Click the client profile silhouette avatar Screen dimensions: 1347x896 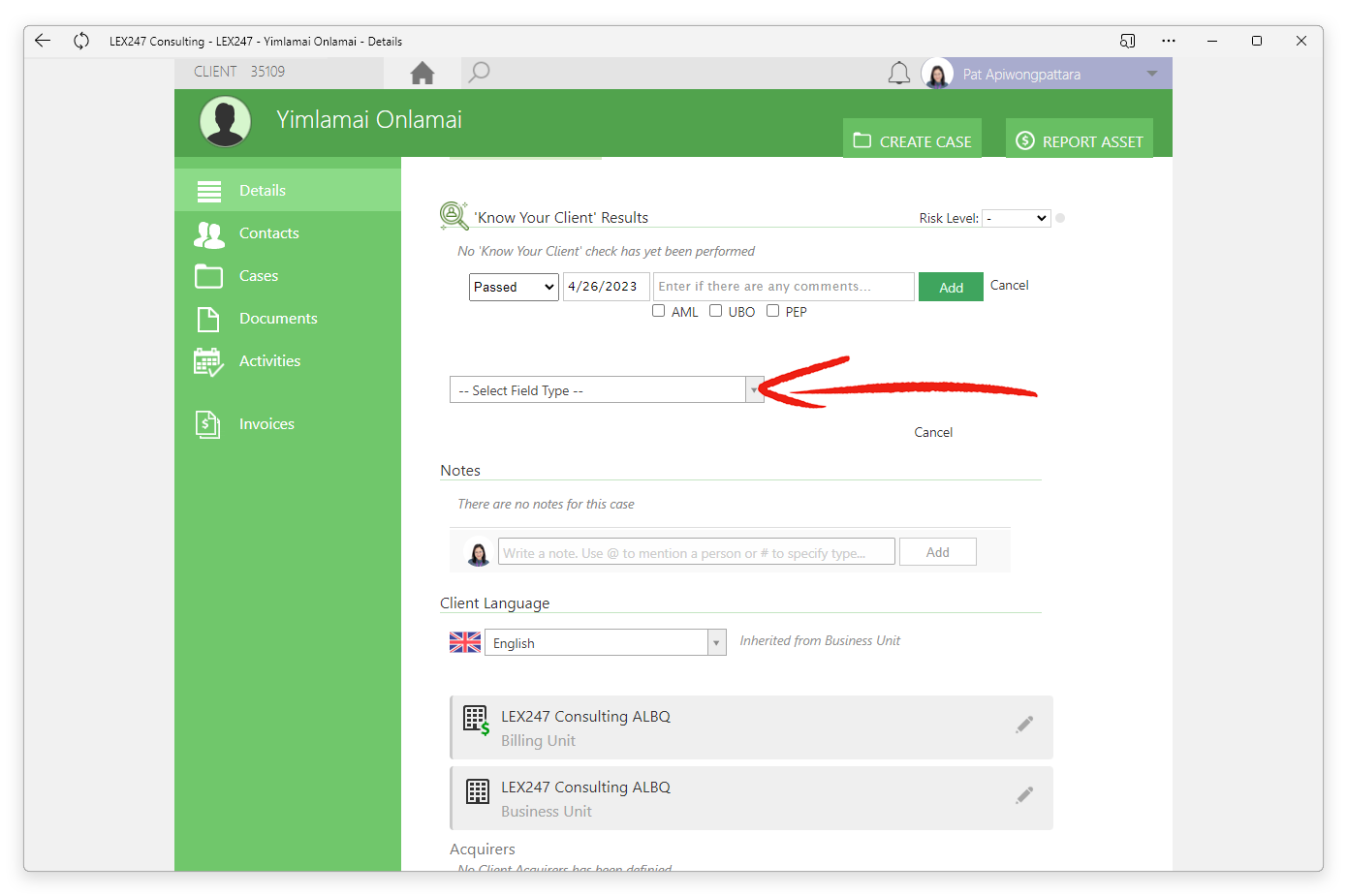(x=226, y=121)
